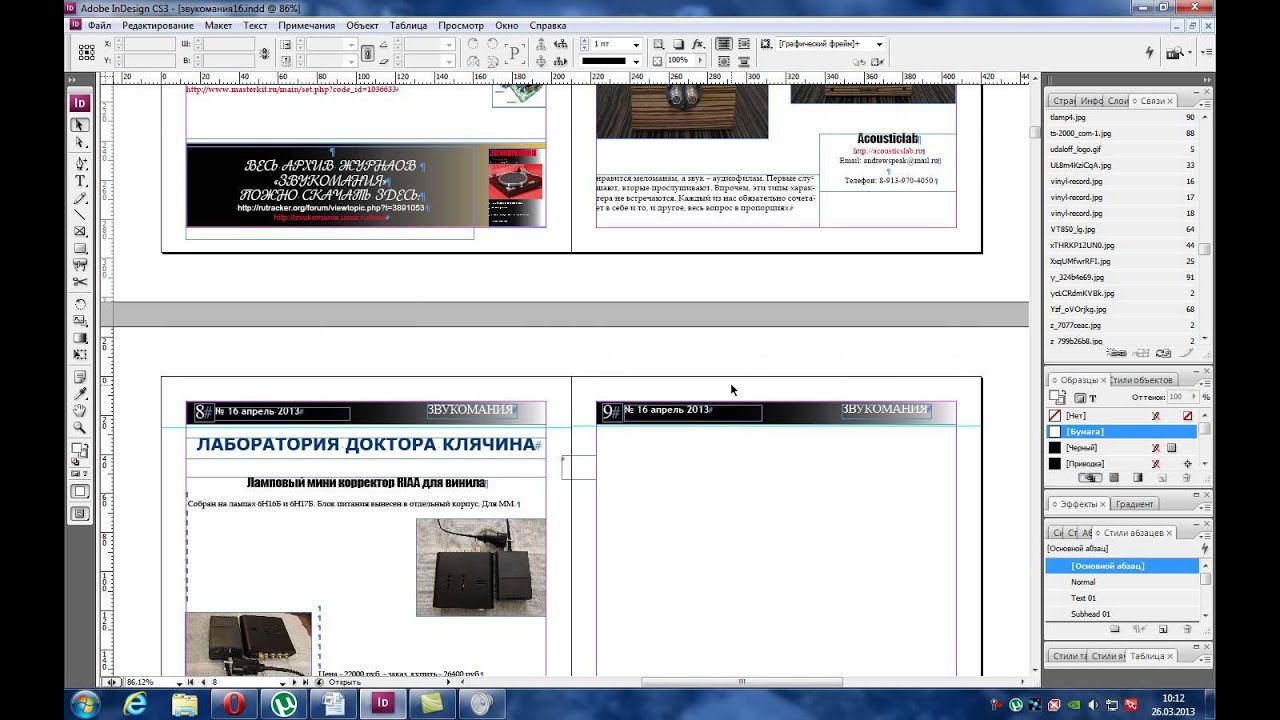Screen dimensions: 1280x720
Task: Toggle formatting affects text (T) in Swatches
Action: point(1093,398)
